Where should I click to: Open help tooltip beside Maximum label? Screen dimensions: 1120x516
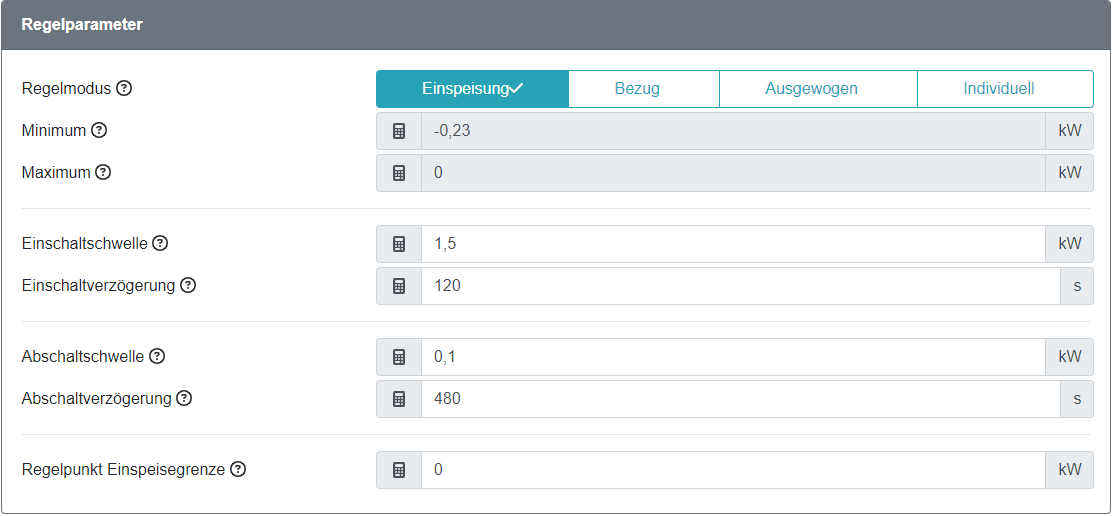coord(103,172)
